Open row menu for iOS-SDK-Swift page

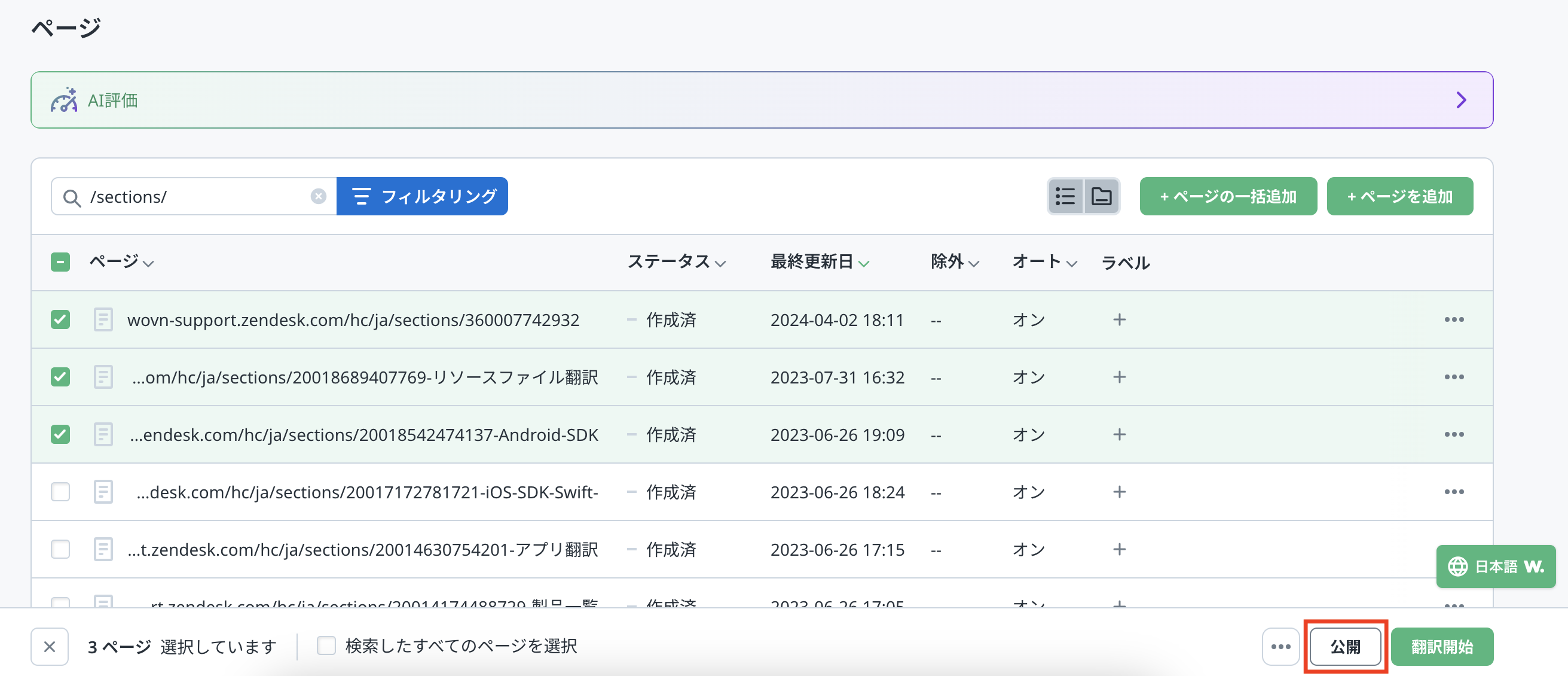[x=1454, y=492]
